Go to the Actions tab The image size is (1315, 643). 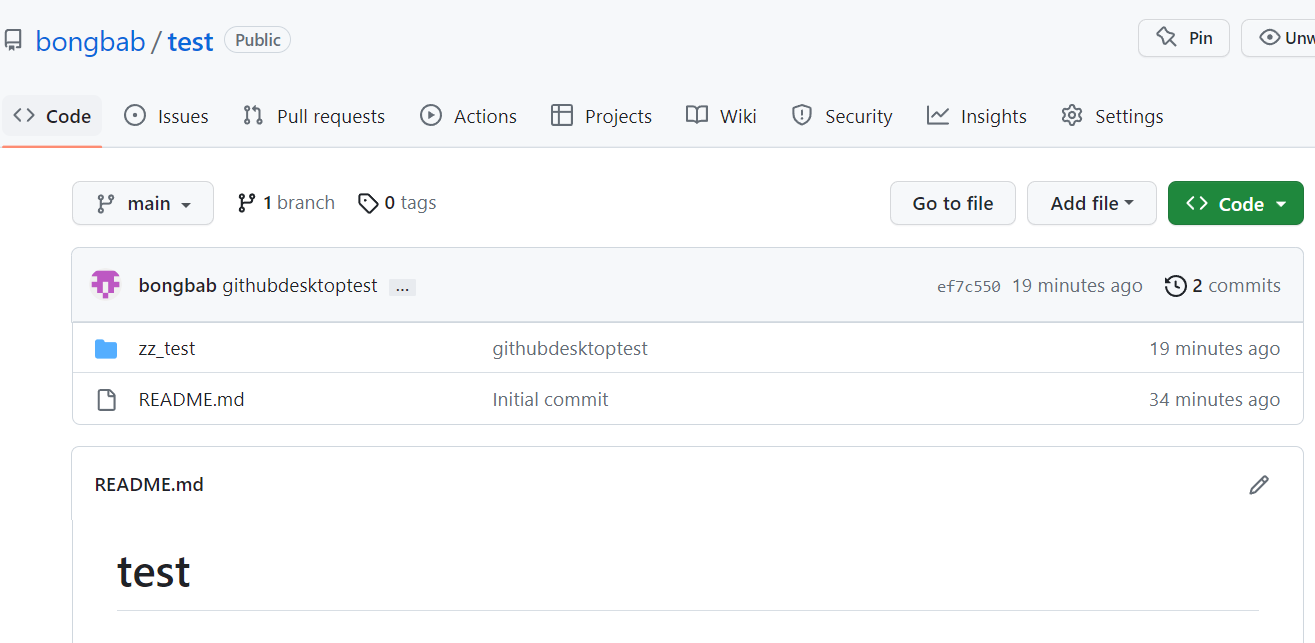pyautogui.click(x=468, y=116)
